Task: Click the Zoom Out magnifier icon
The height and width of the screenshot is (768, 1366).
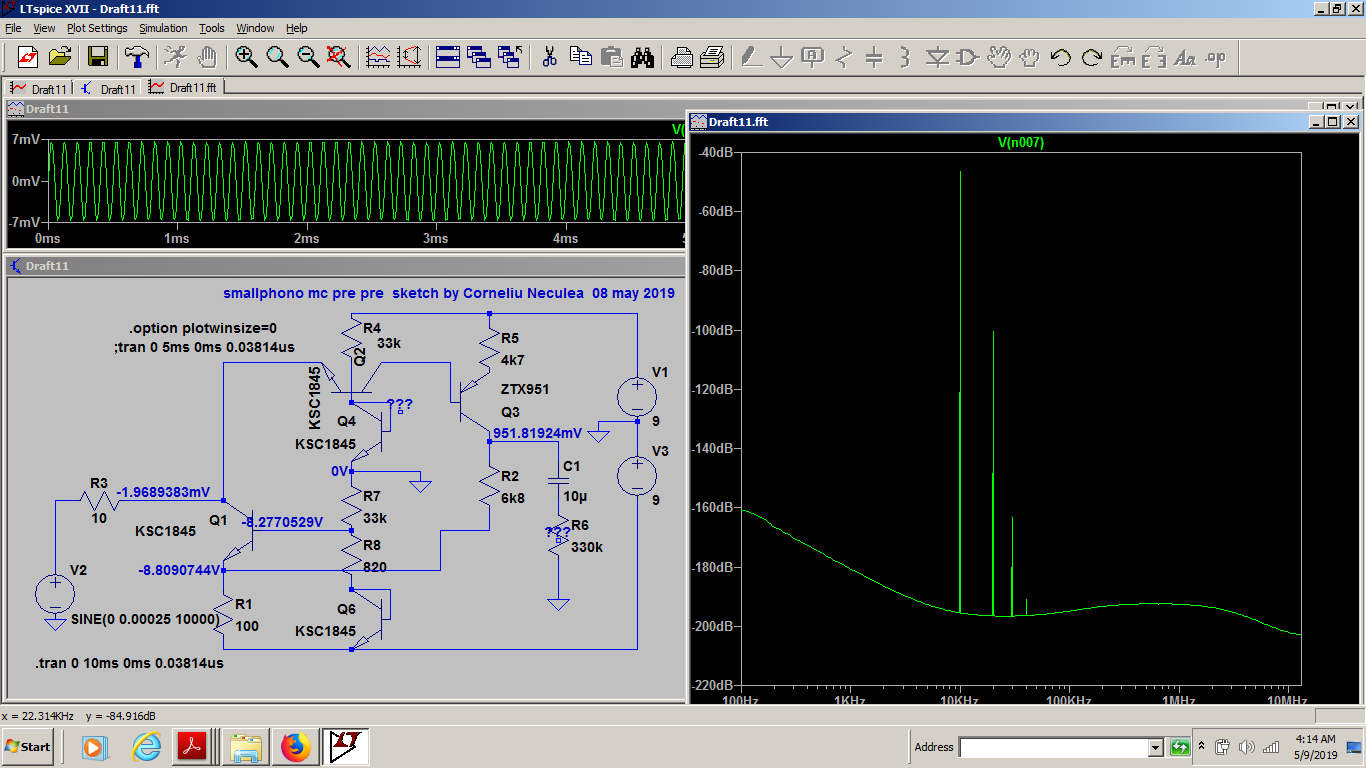Action: point(308,56)
